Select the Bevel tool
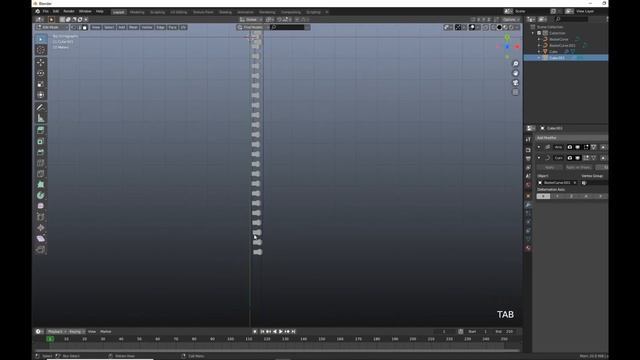Viewport: 640px width, 360px height. (x=41, y=152)
